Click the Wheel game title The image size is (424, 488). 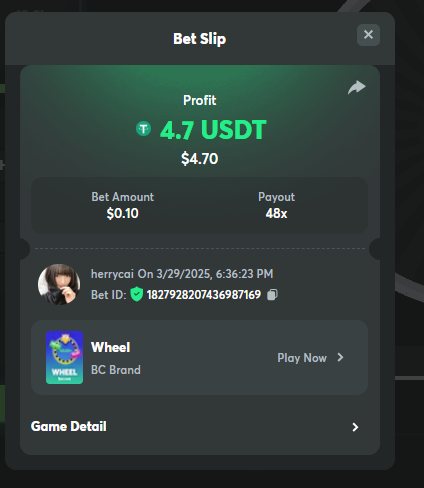pyautogui.click(x=111, y=347)
